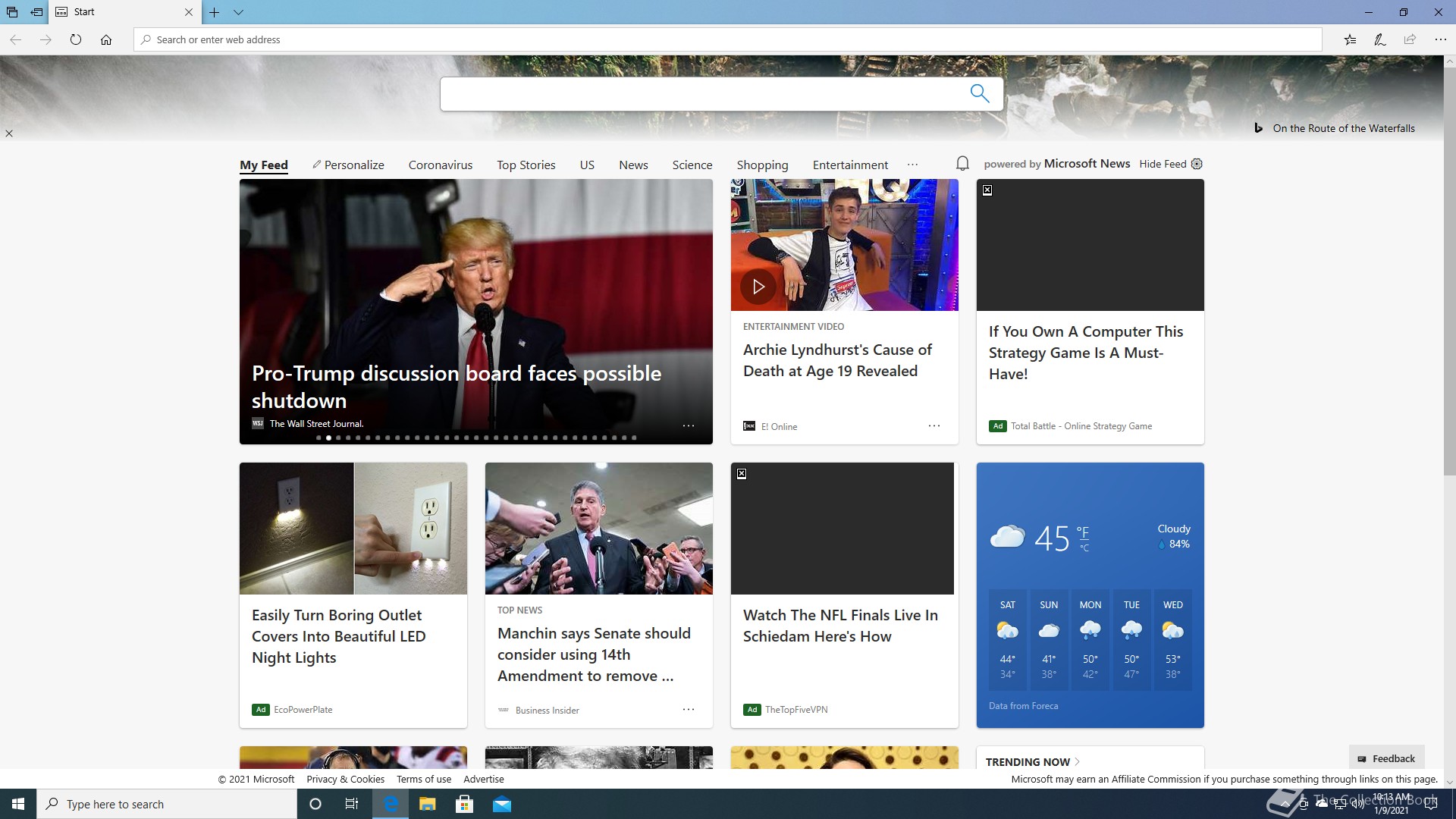This screenshot has width=1456, height=819.
Task: Open File Explorer from taskbar
Action: [x=428, y=804]
